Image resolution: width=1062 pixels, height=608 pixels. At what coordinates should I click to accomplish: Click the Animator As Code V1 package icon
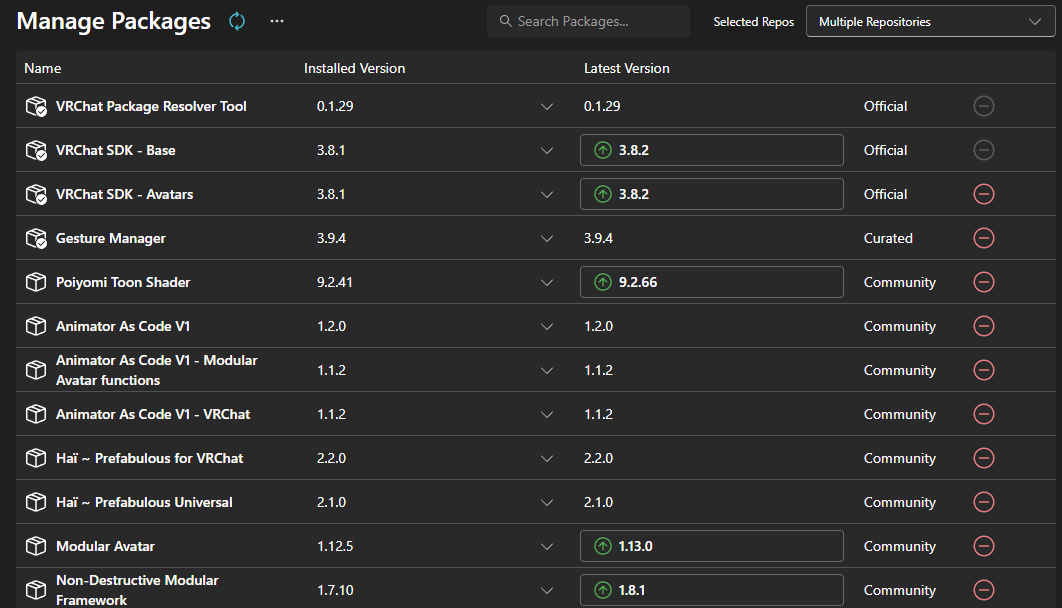tap(36, 326)
